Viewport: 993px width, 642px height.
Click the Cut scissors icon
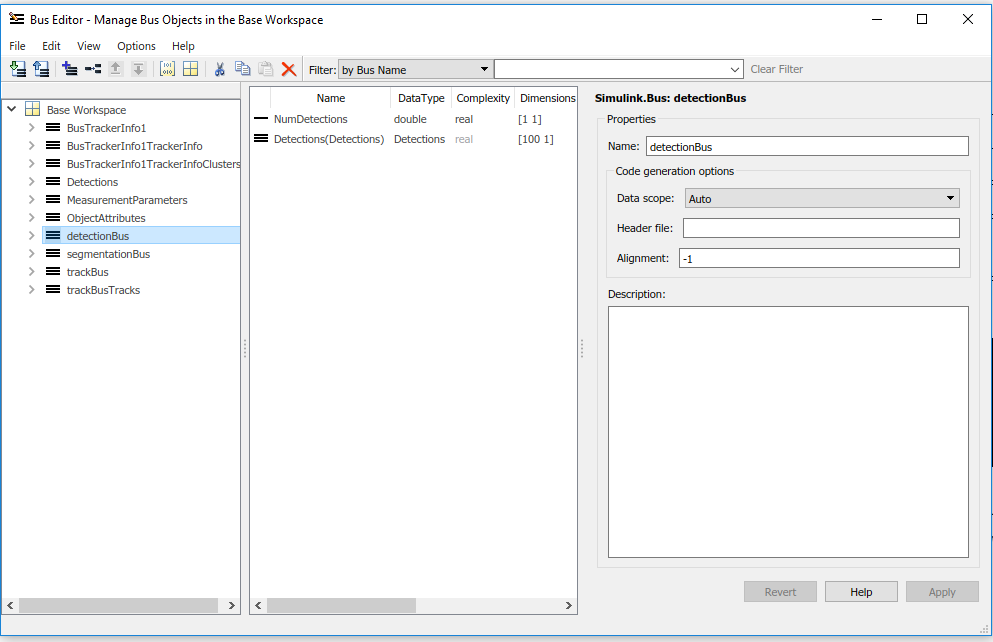(x=220, y=69)
